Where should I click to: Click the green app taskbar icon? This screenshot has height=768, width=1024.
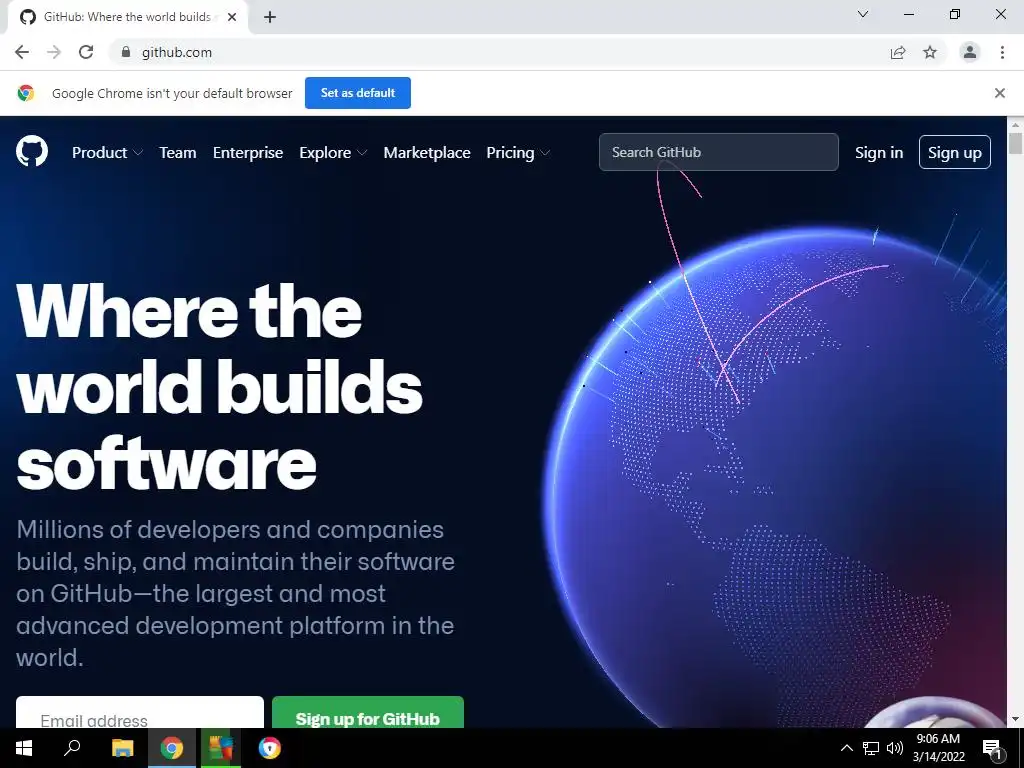point(221,748)
